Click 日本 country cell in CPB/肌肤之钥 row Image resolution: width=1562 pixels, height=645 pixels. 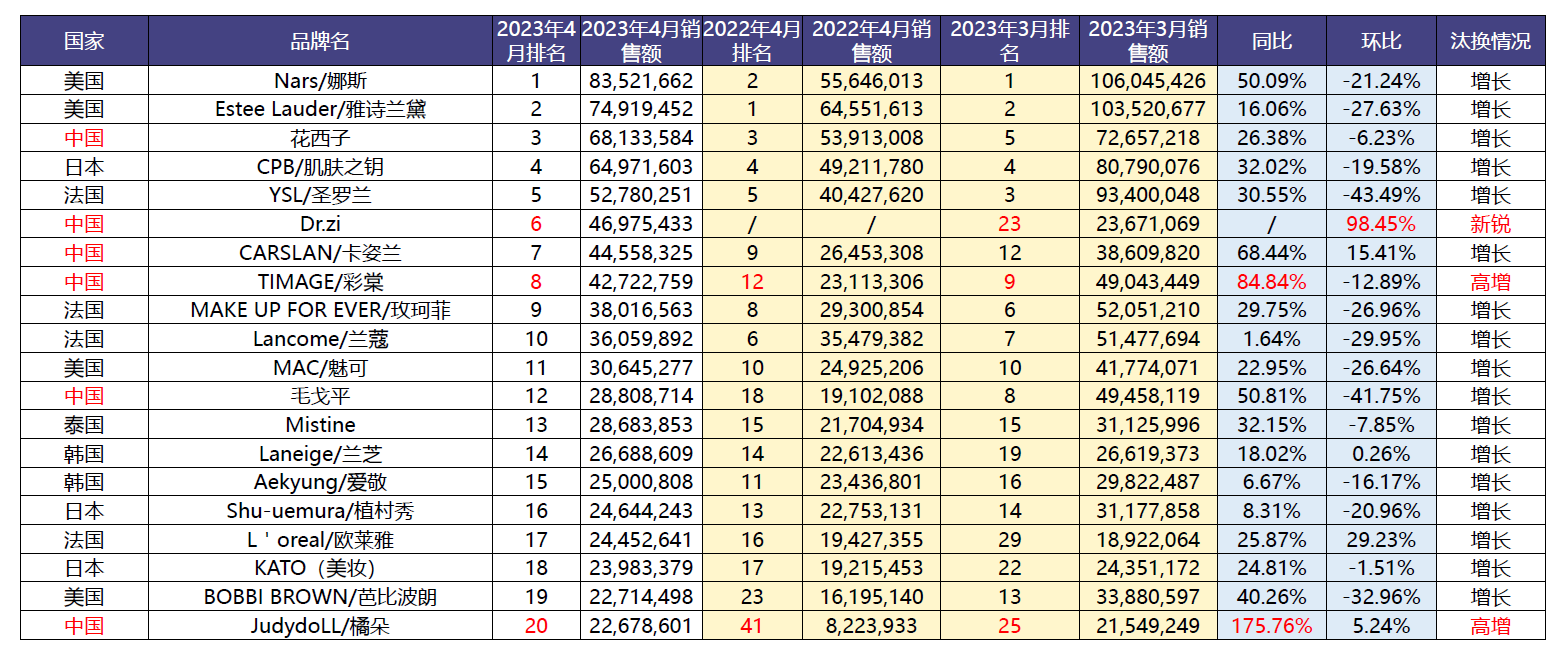(x=84, y=167)
